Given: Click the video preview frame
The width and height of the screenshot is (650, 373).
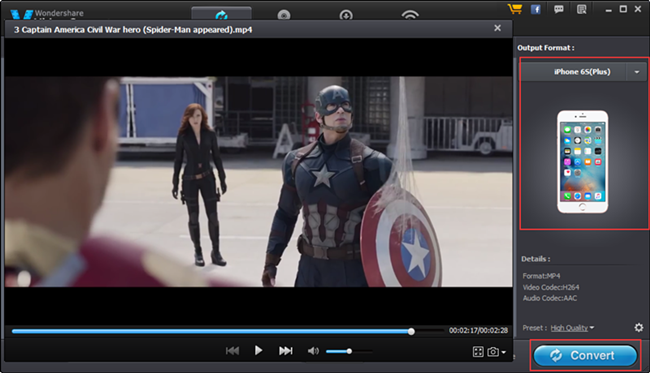Looking at the screenshot, I should (258, 182).
